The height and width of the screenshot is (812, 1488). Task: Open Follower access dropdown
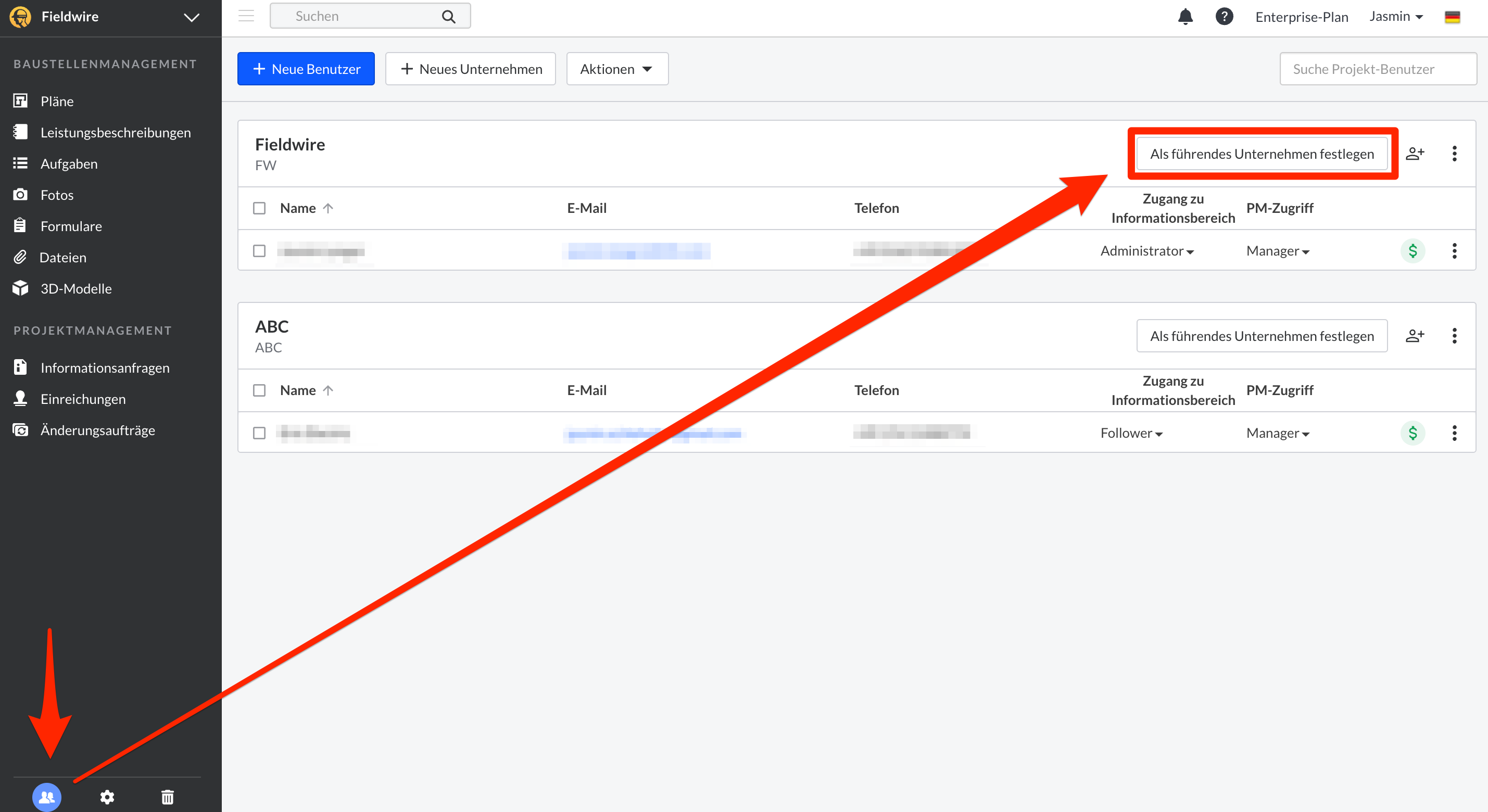[x=1131, y=433]
